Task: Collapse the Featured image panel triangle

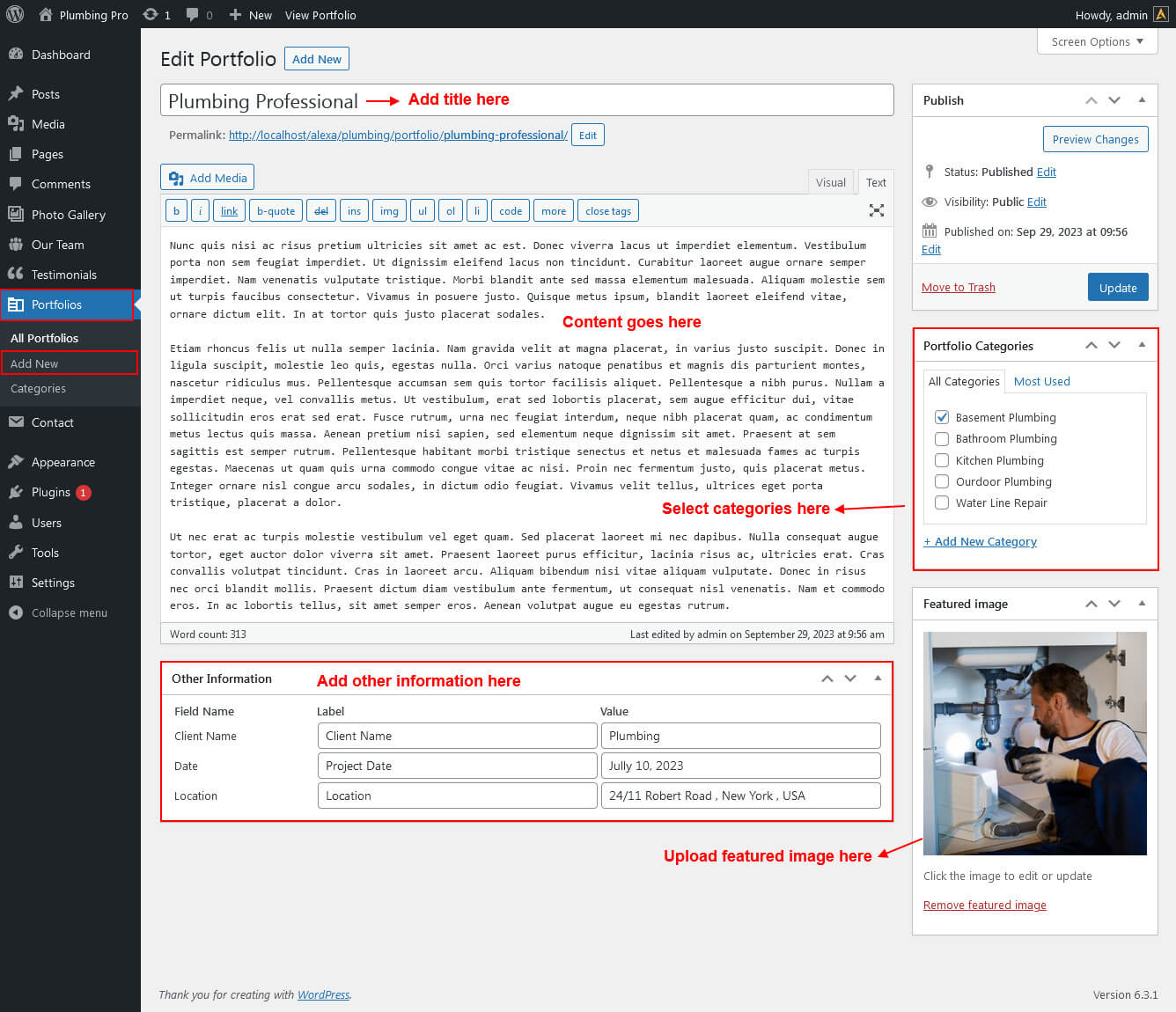Action: coord(1142,603)
